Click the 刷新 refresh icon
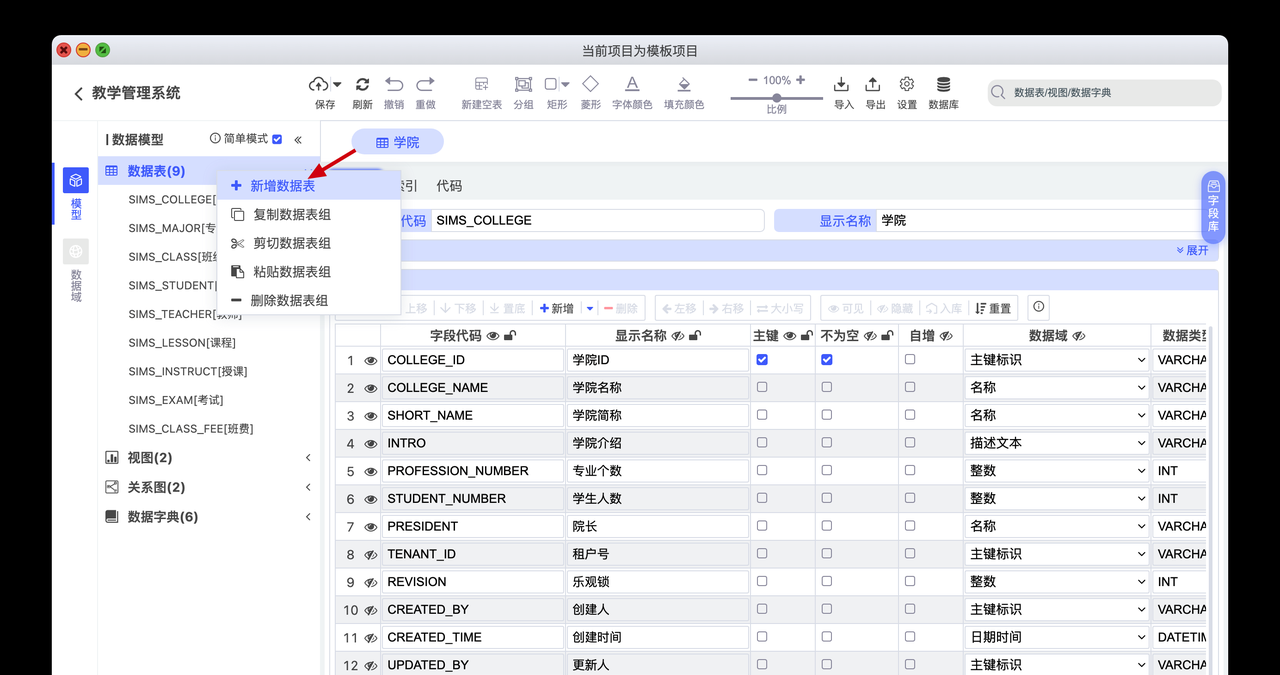Viewport: 1280px width, 675px height. click(362, 85)
